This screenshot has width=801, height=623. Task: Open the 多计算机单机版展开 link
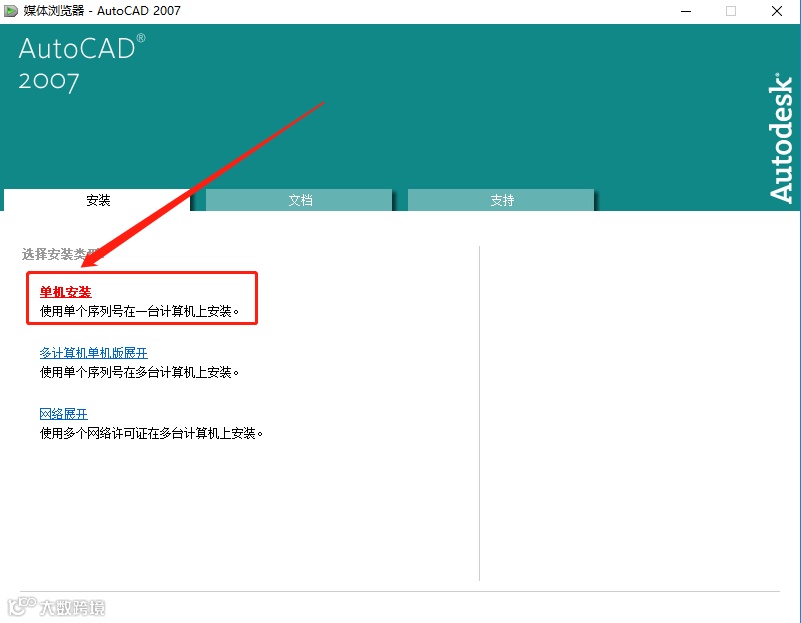pyautogui.click(x=93, y=353)
